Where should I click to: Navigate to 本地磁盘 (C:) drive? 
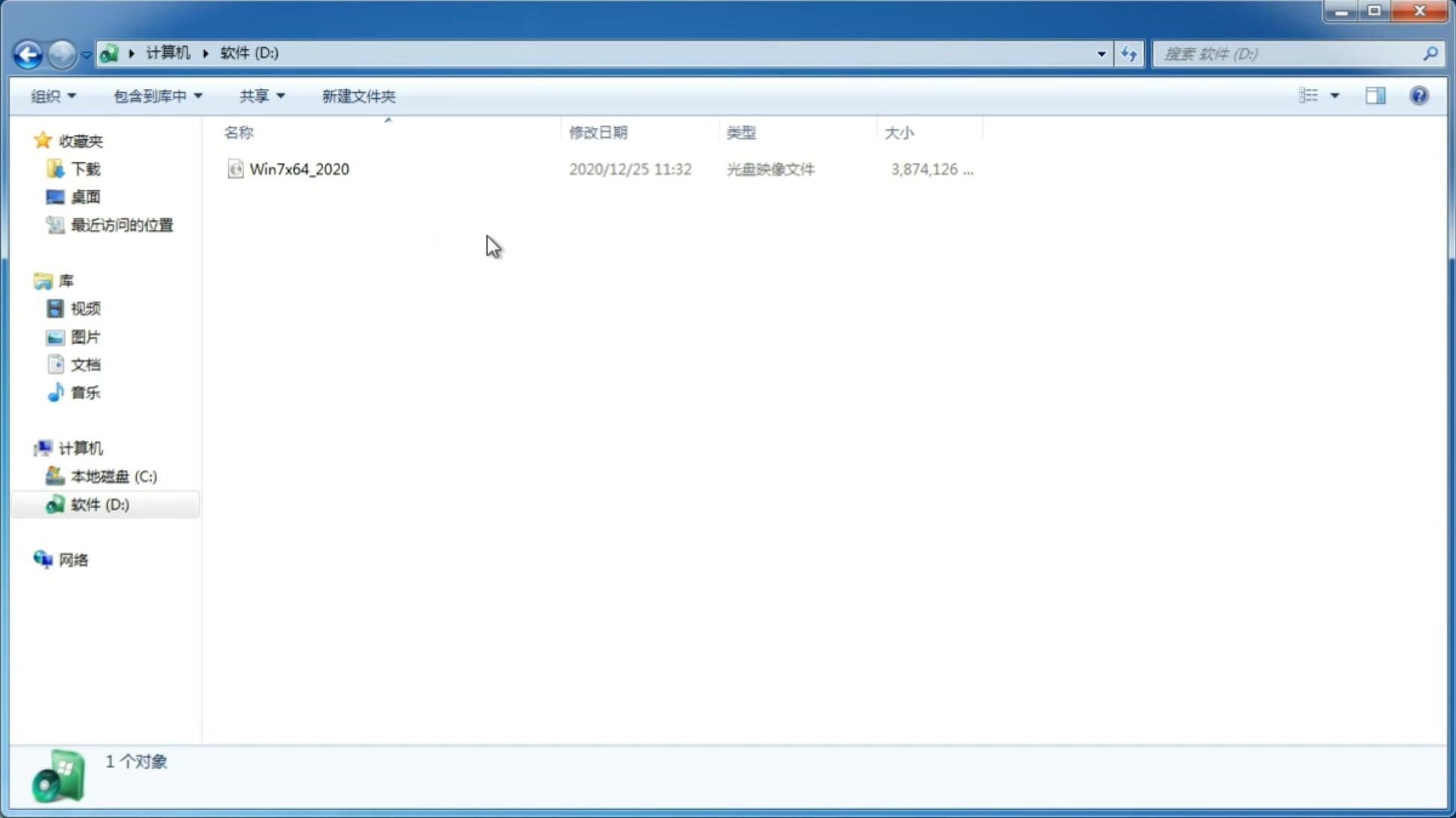113,476
